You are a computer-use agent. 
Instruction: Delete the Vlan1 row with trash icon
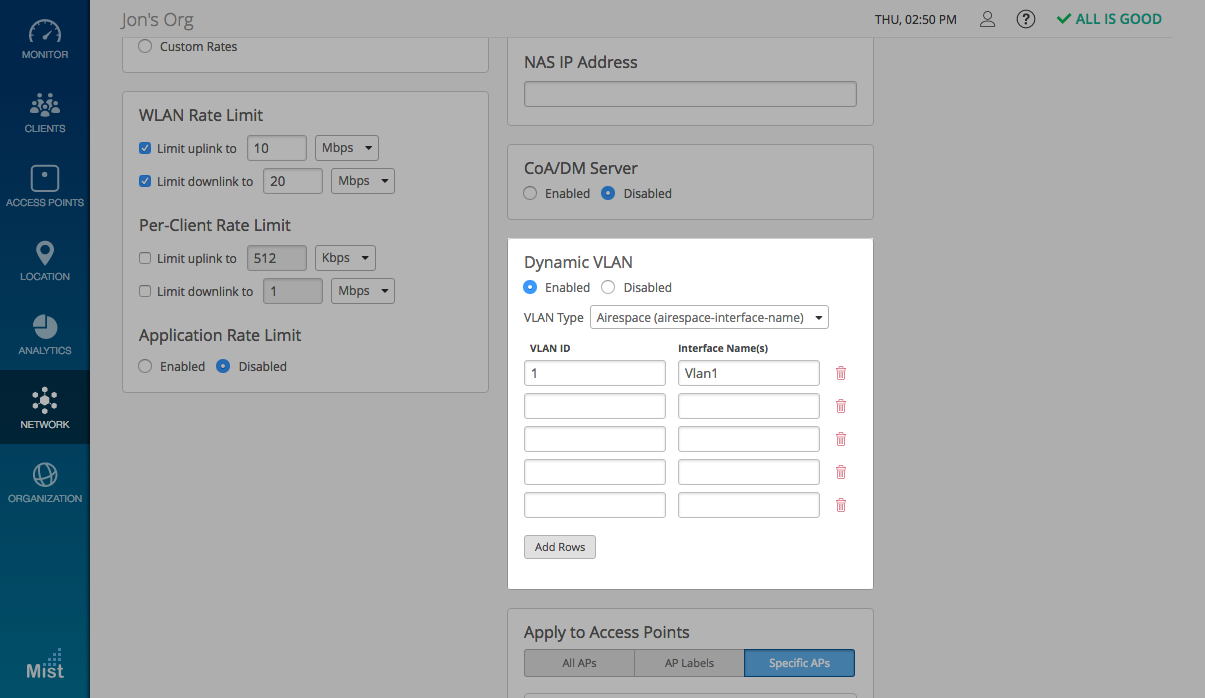click(x=841, y=373)
